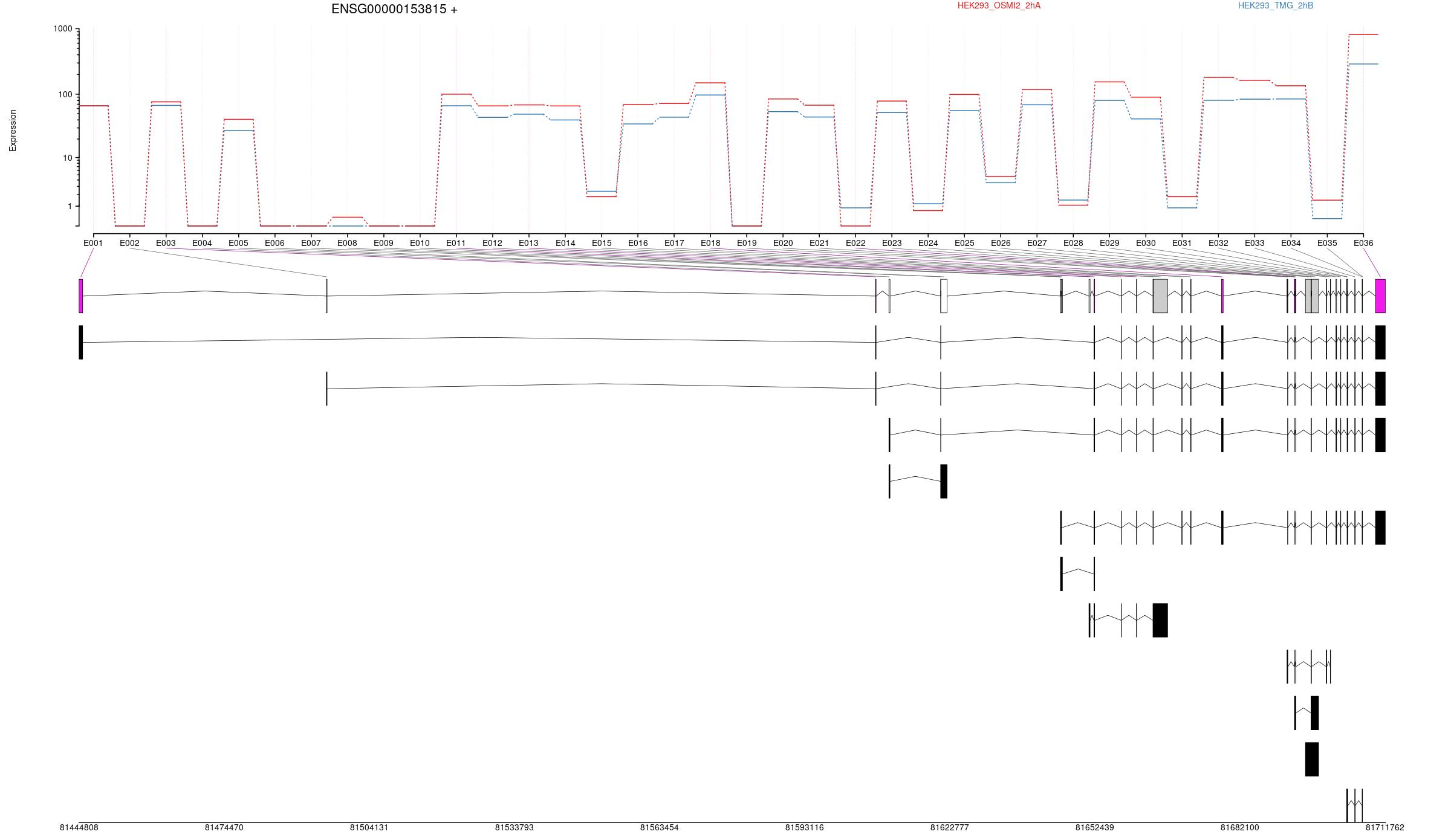This screenshot has height=840, width=1451.
Task: Click genomic coordinate 81533793
Action: coord(514,827)
